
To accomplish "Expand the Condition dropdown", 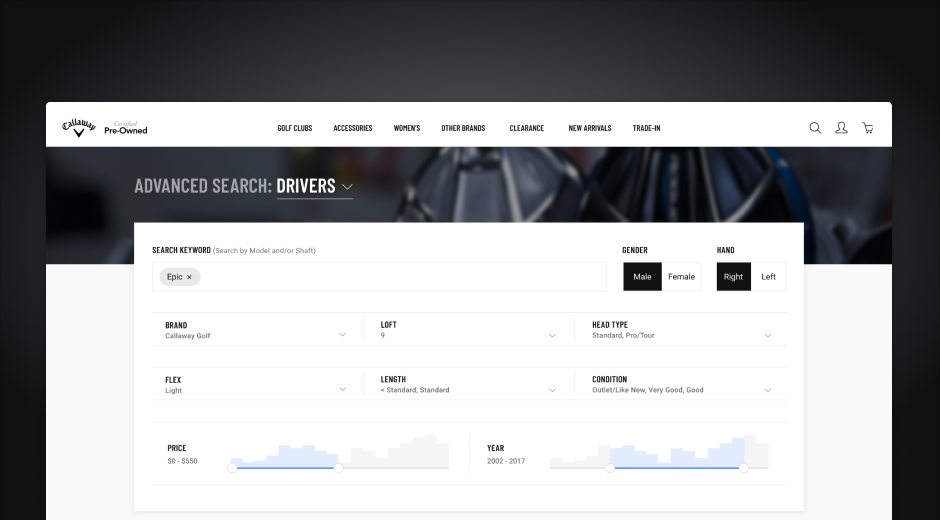I will pos(768,389).
